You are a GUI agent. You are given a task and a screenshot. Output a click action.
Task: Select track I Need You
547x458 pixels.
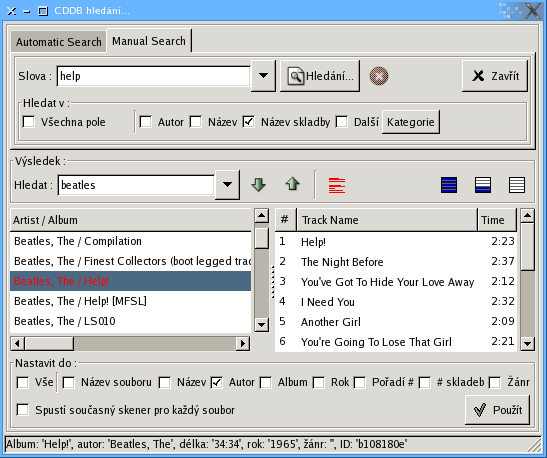coord(396,302)
